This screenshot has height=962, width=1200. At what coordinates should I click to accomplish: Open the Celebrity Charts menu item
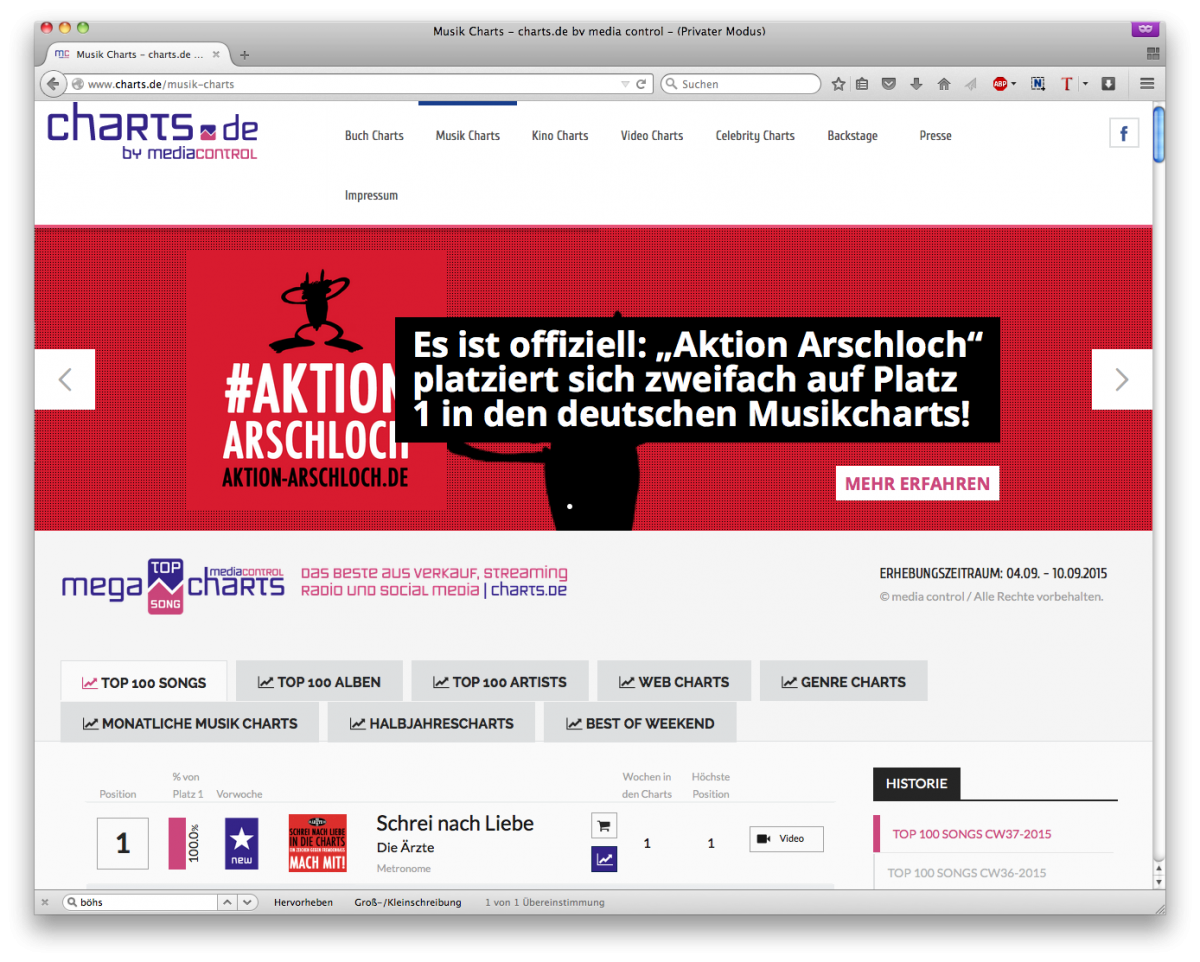coord(755,136)
